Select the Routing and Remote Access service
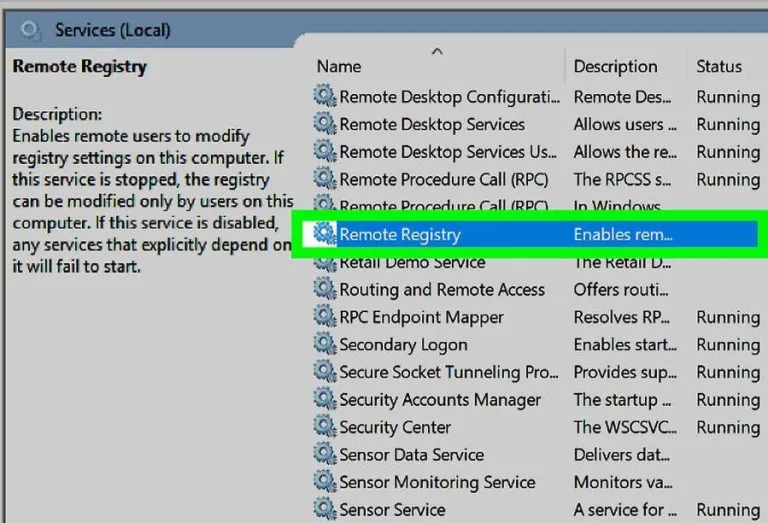768x523 pixels. click(x=442, y=289)
